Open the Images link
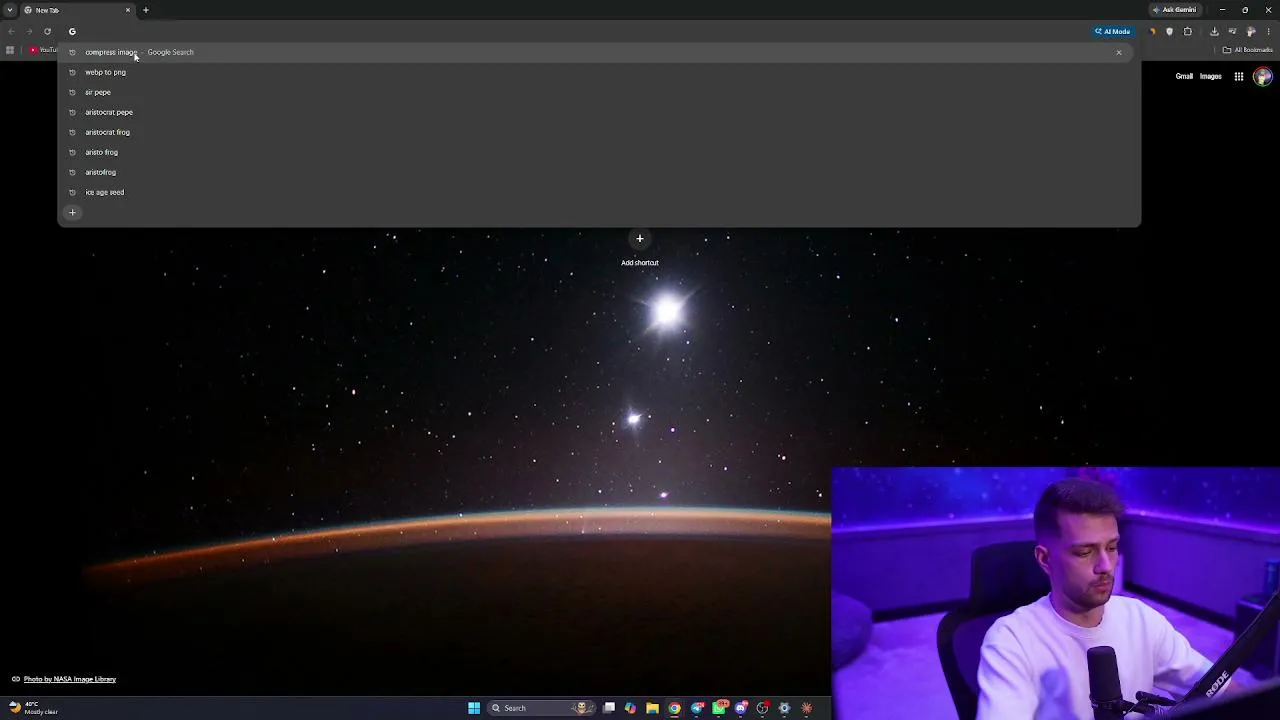The height and width of the screenshot is (720, 1280). pos(1211,76)
